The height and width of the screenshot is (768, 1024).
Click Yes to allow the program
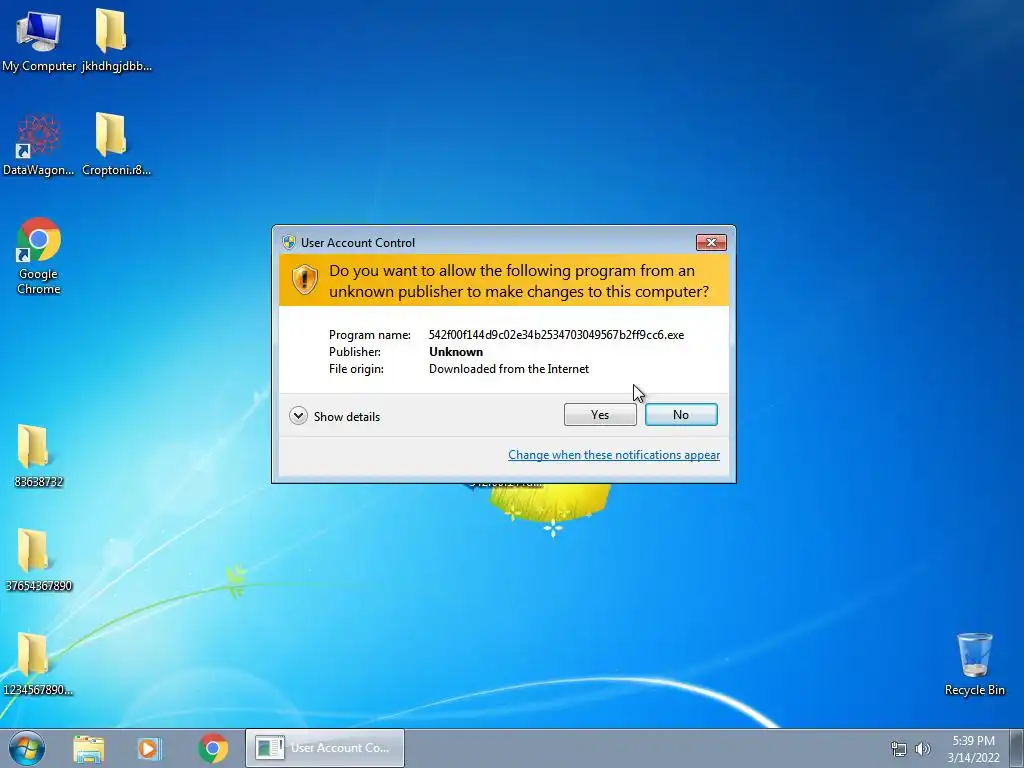(600, 415)
